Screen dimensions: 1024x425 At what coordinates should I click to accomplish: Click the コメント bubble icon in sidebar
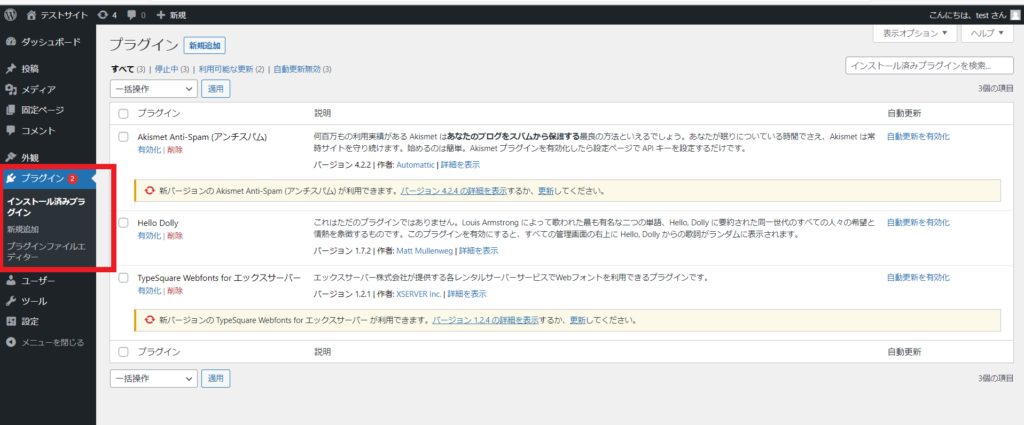[10, 131]
